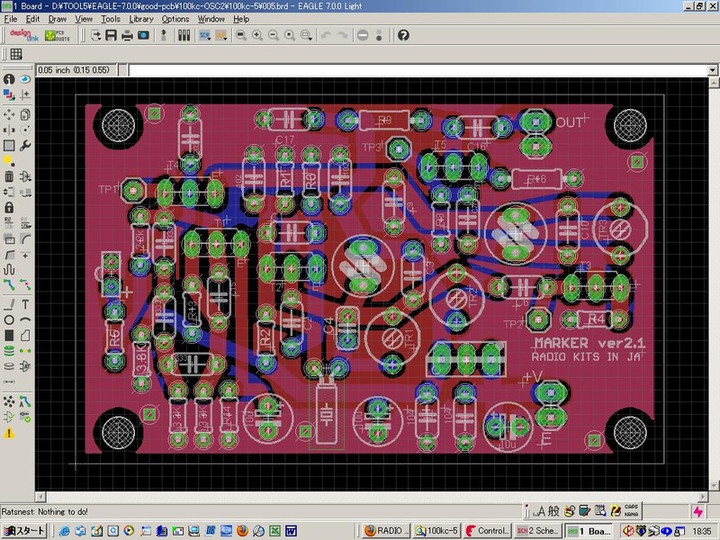The width and height of the screenshot is (720, 540).
Task: Click the Save board icon
Action: pos(111,35)
